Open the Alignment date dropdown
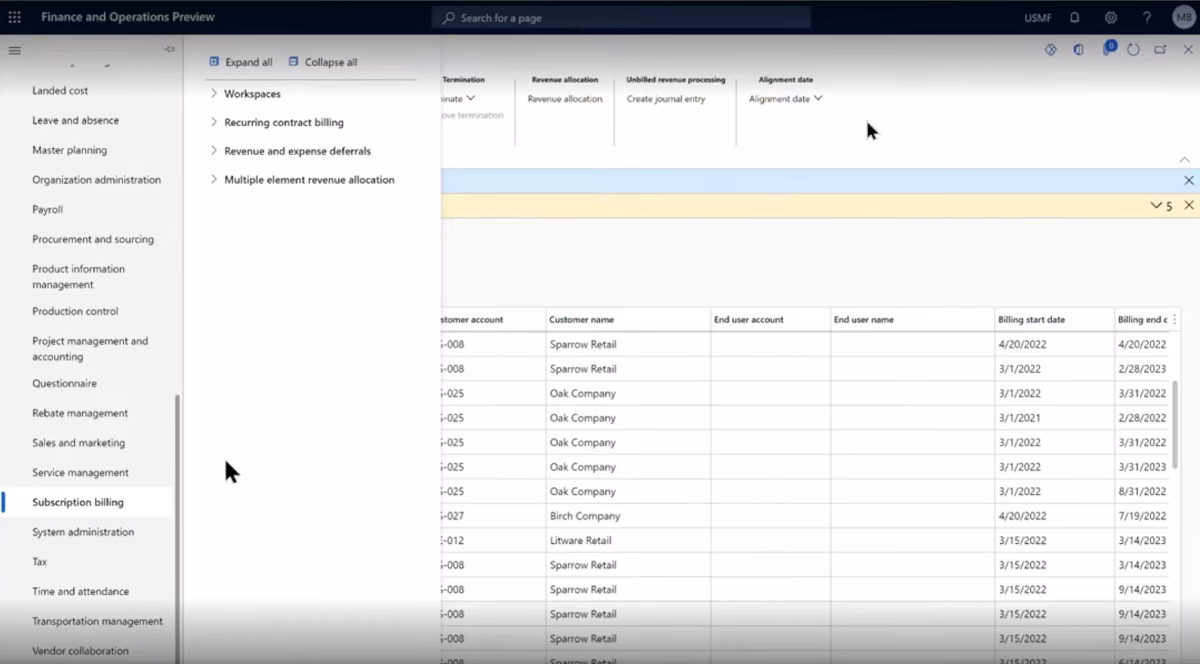This screenshot has width=1200, height=664. tap(786, 99)
